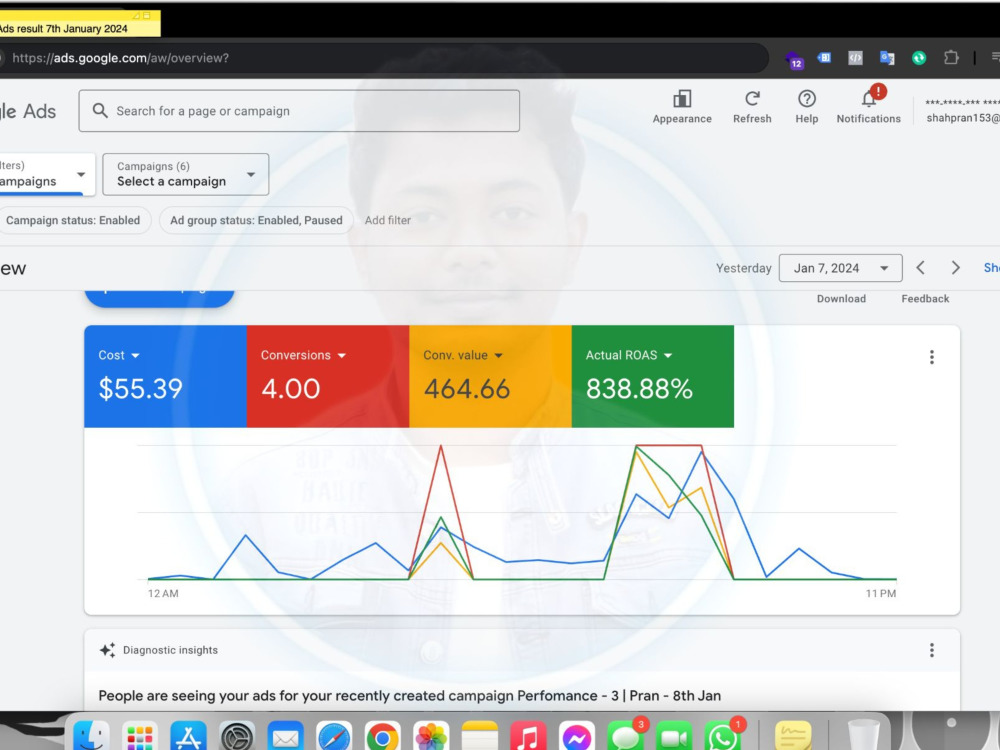Open FaceTime from the dock
This screenshot has height=750, width=1000.
674,737
